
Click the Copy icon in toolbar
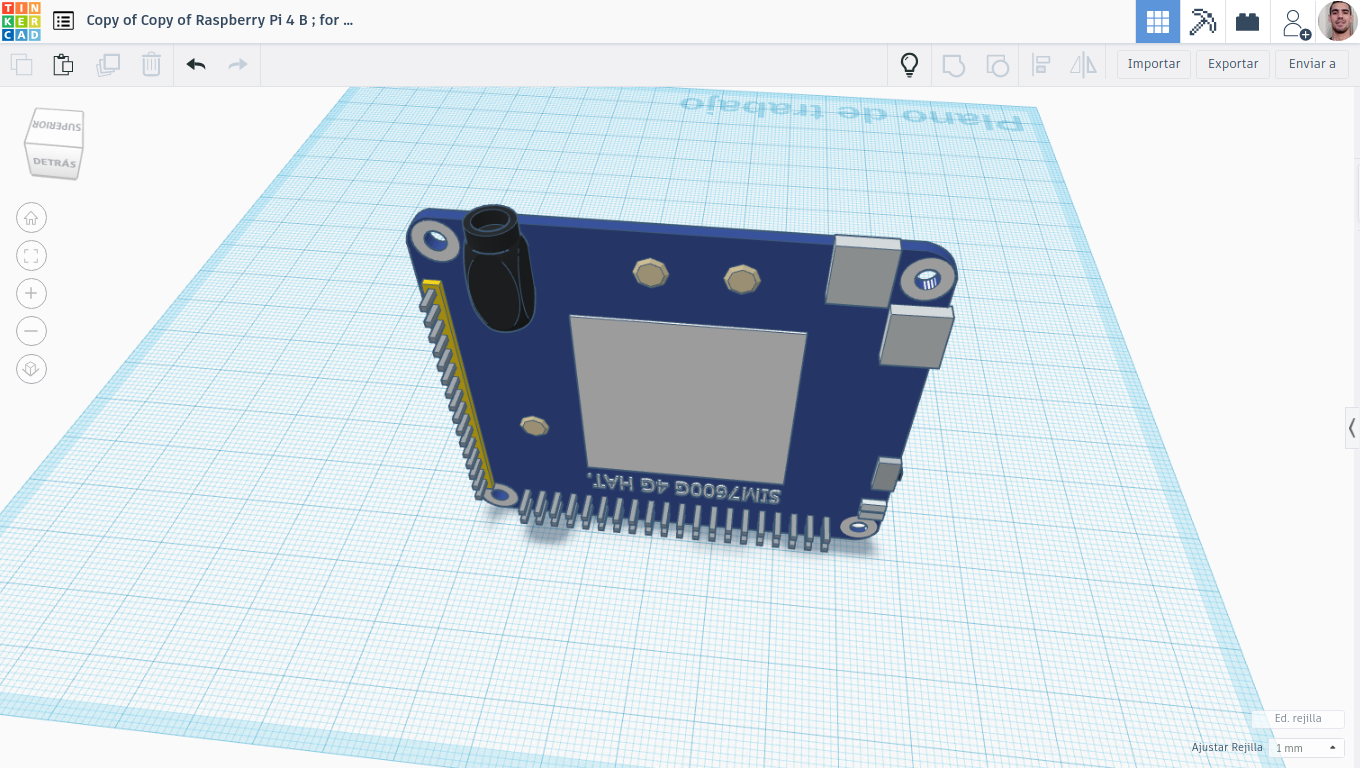coord(21,65)
